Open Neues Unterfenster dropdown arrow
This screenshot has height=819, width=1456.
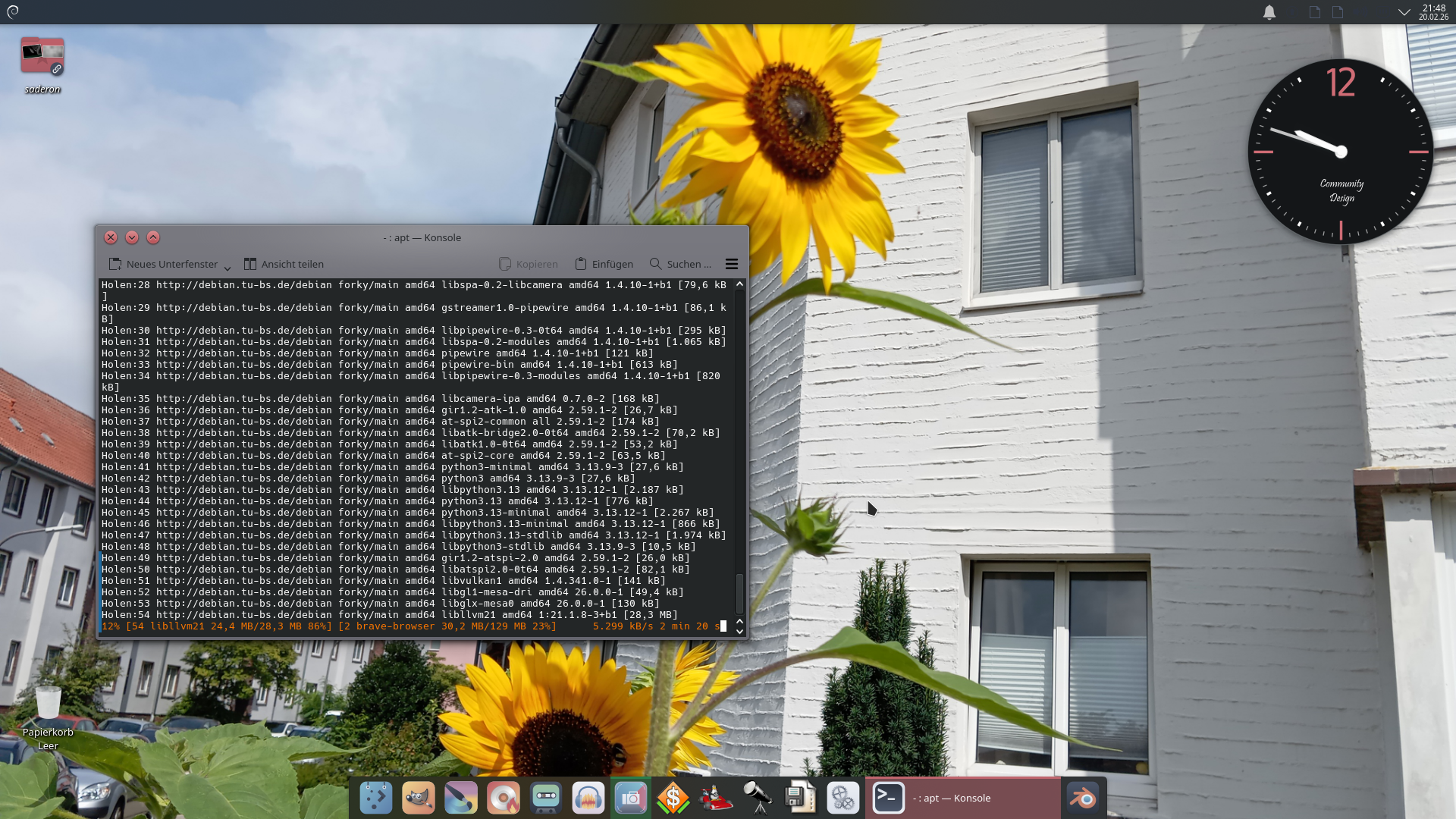pyautogui.click(x=227, y=267)
